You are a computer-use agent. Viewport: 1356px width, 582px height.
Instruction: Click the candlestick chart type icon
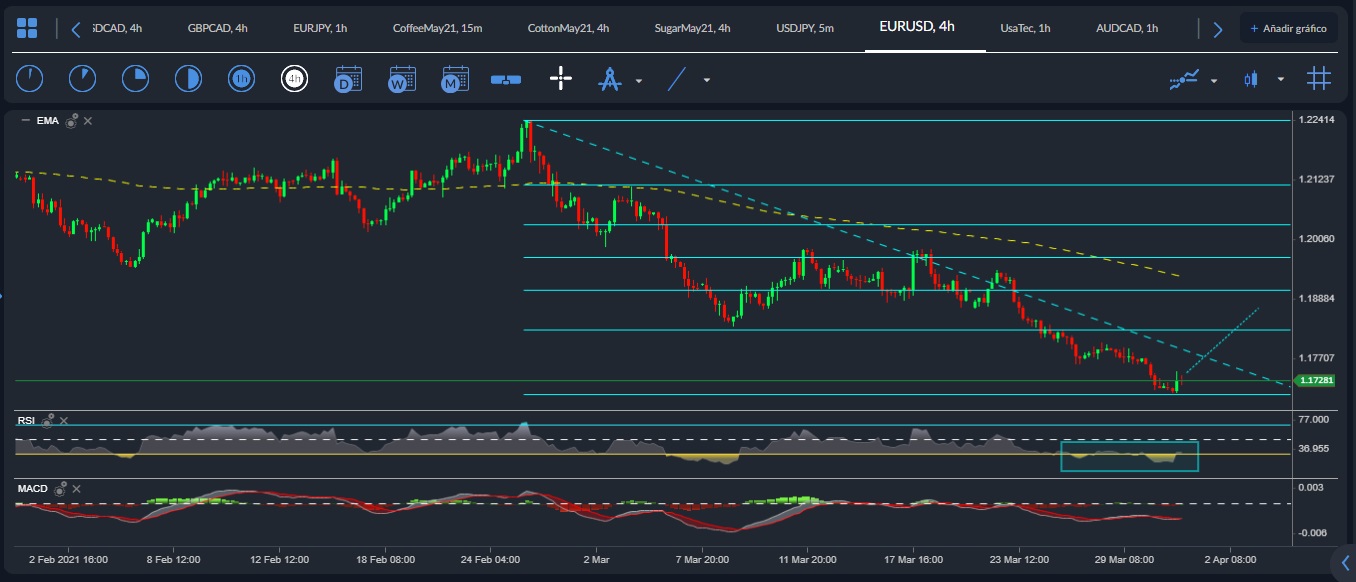[x=1250, y=79]
